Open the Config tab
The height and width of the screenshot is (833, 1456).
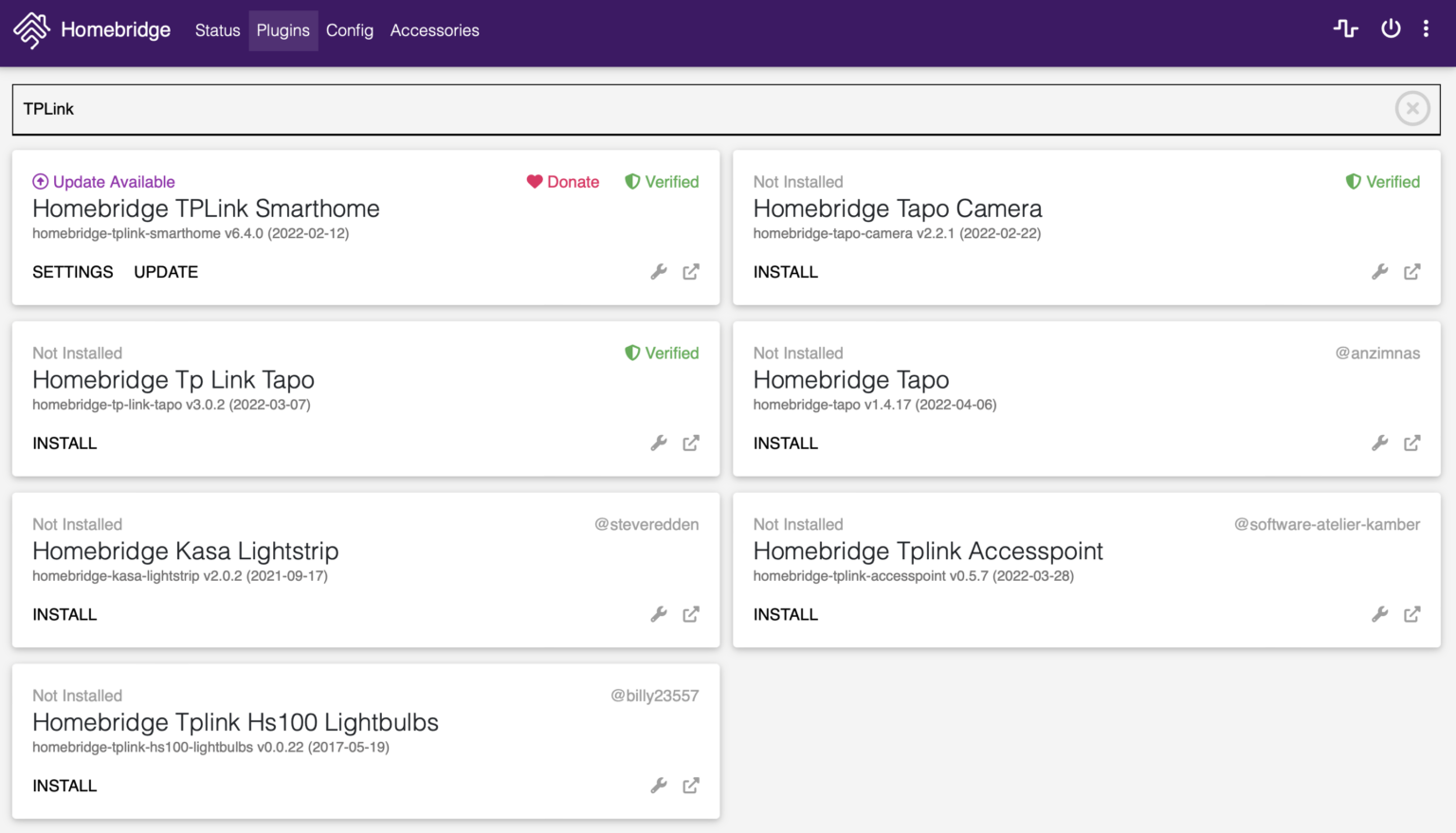[x=350, y=30]
